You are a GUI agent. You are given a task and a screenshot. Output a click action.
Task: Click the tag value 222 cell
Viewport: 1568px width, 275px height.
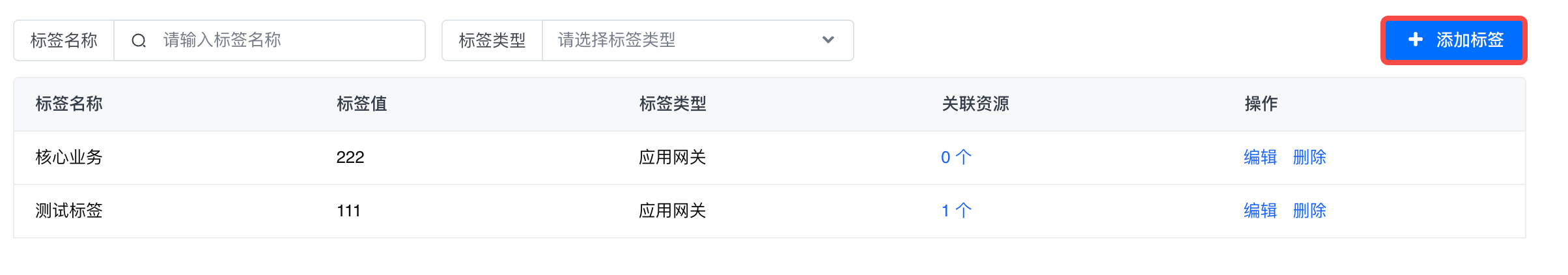[x=350, y=157]
